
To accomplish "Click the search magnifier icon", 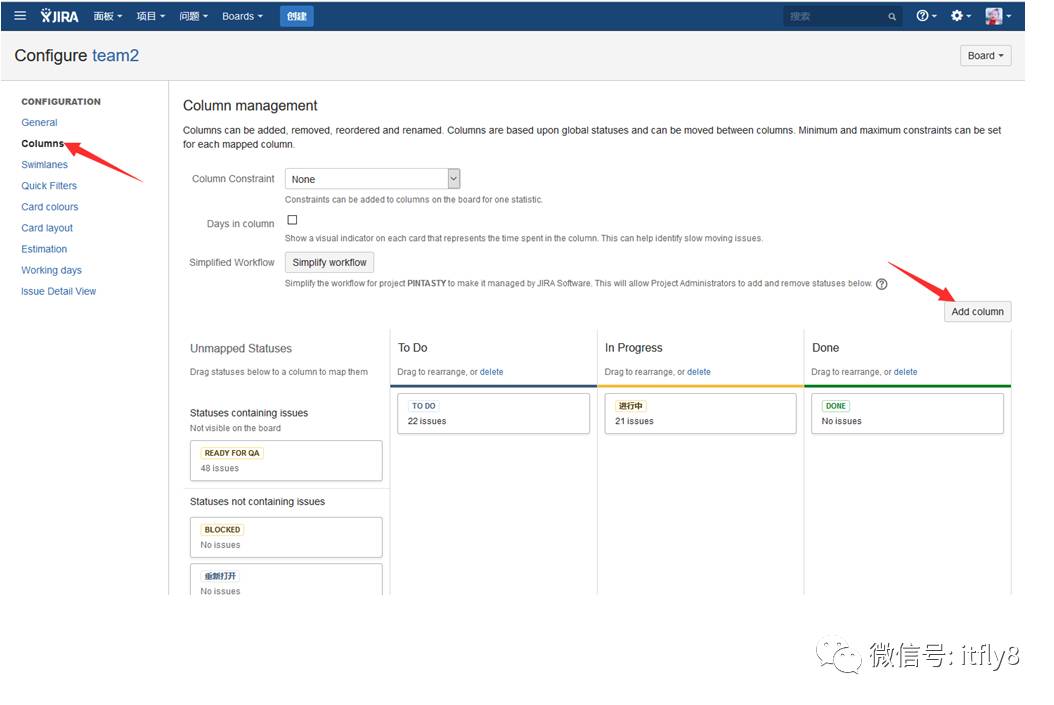I will coord(892,17).
